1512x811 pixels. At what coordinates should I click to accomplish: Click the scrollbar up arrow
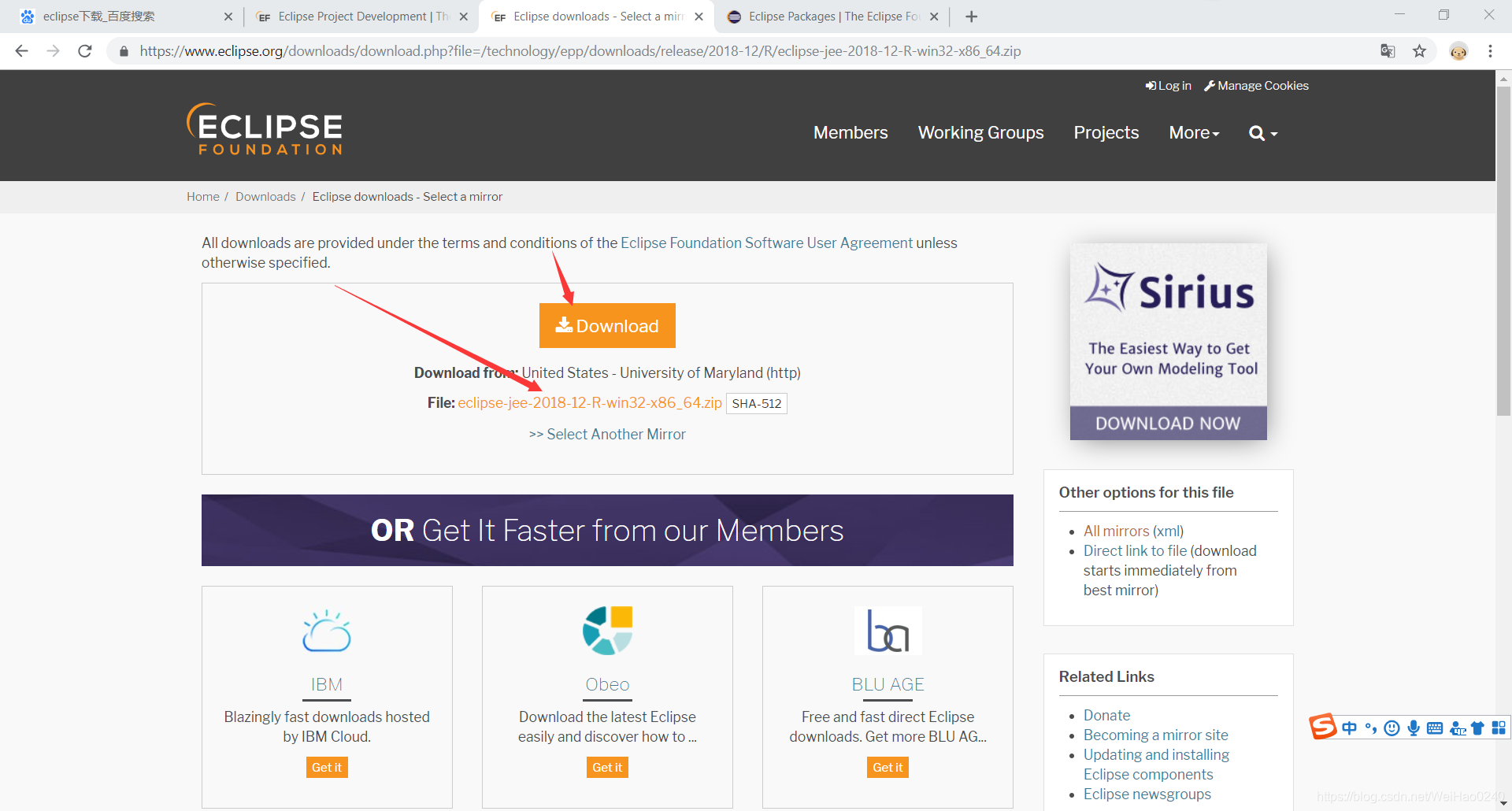tap(1503, 78)
